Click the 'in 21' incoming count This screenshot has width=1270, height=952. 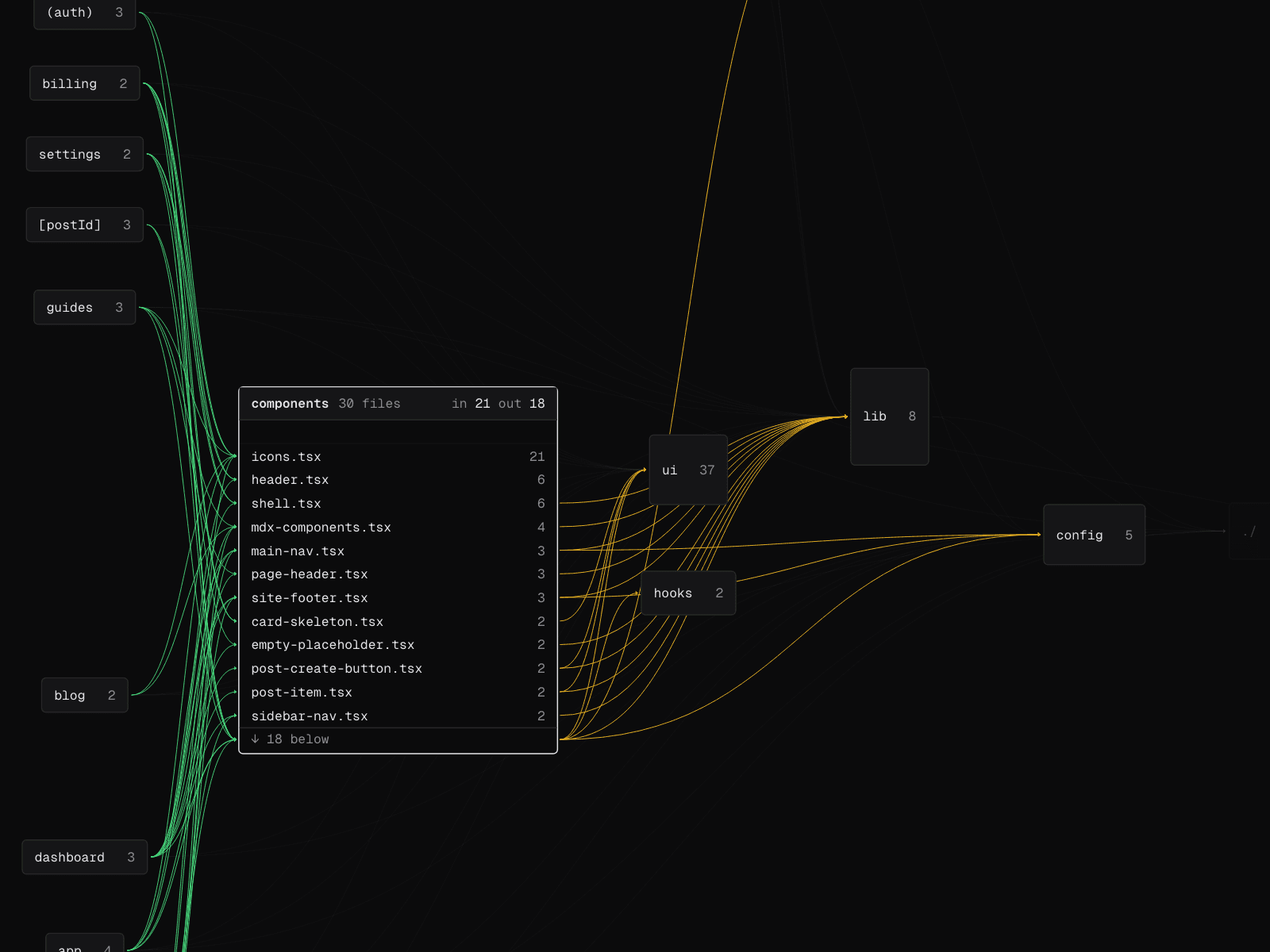(471, 404)
